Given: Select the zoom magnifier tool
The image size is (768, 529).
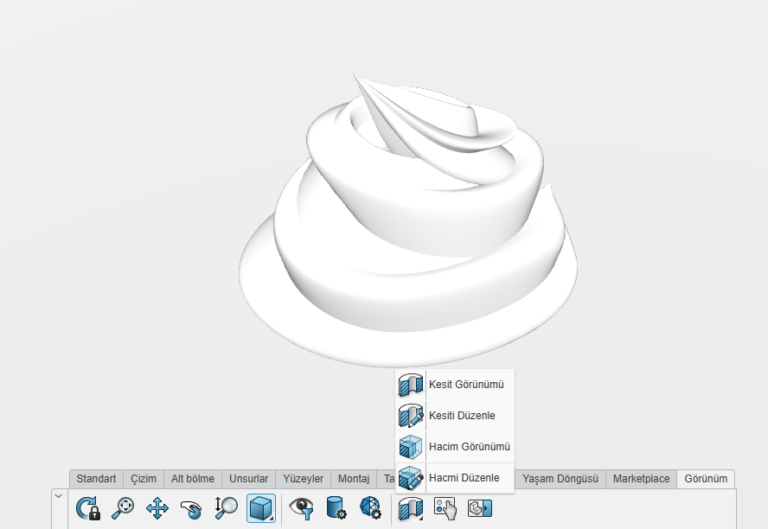Looking at the screenshot, I should [x=123, y=508].
